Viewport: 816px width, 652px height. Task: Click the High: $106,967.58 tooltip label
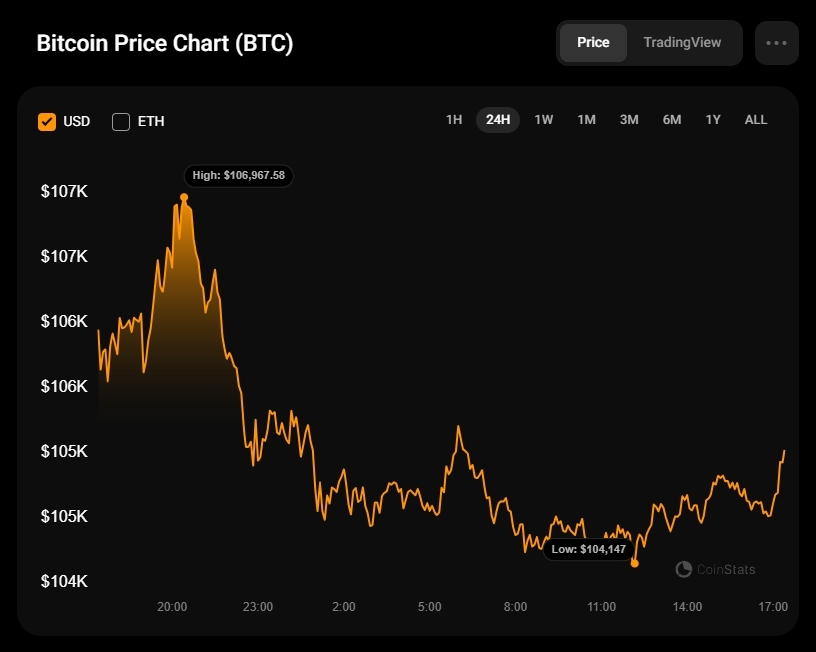[238, 175]
